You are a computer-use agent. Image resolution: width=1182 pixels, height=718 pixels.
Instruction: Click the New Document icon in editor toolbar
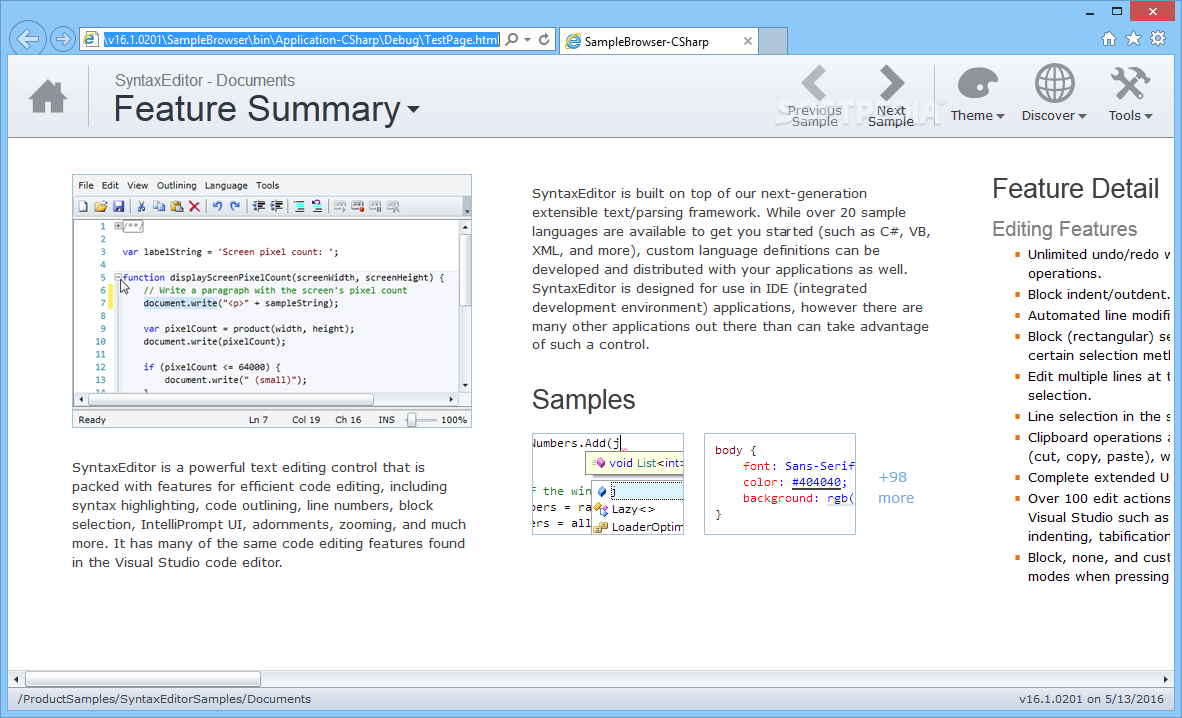click(83, 207)
